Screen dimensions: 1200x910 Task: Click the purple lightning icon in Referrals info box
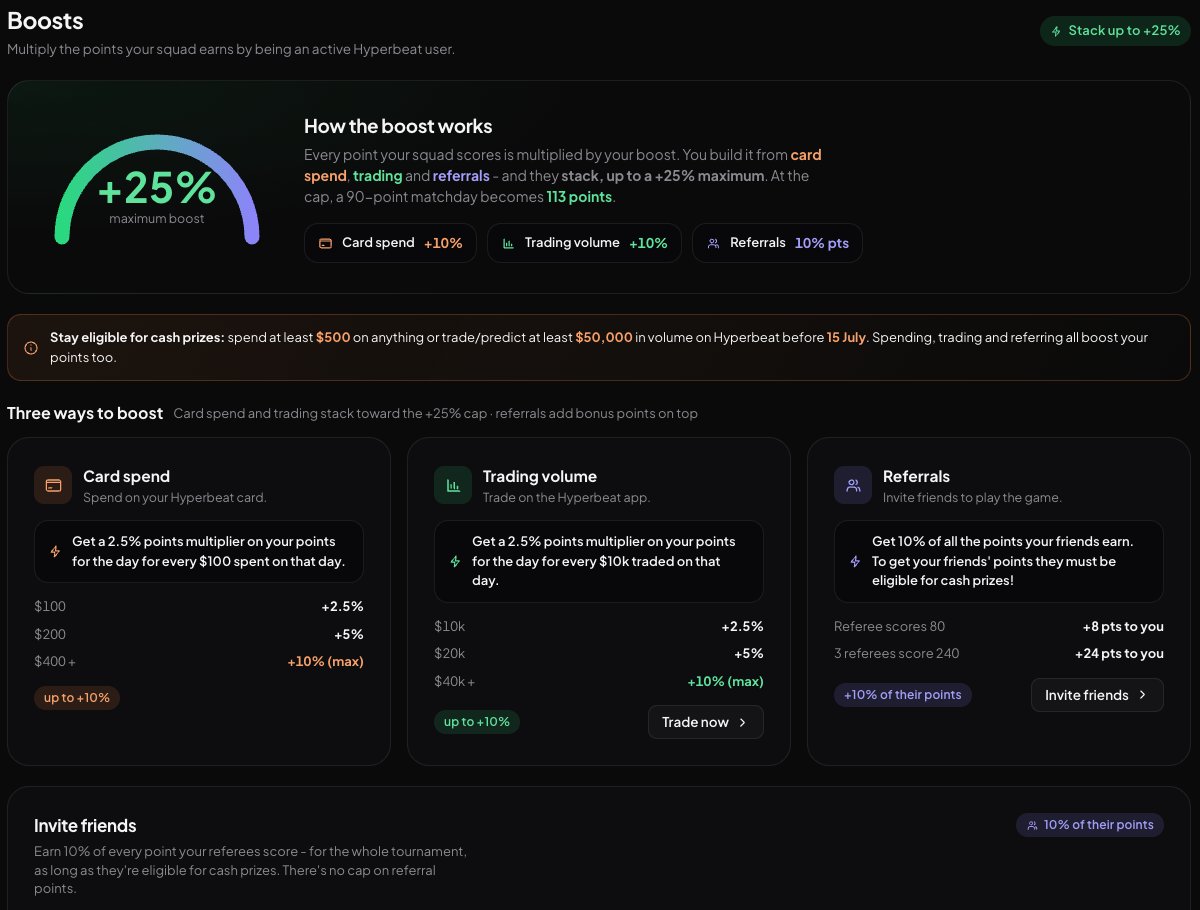[x=855, y=561]
